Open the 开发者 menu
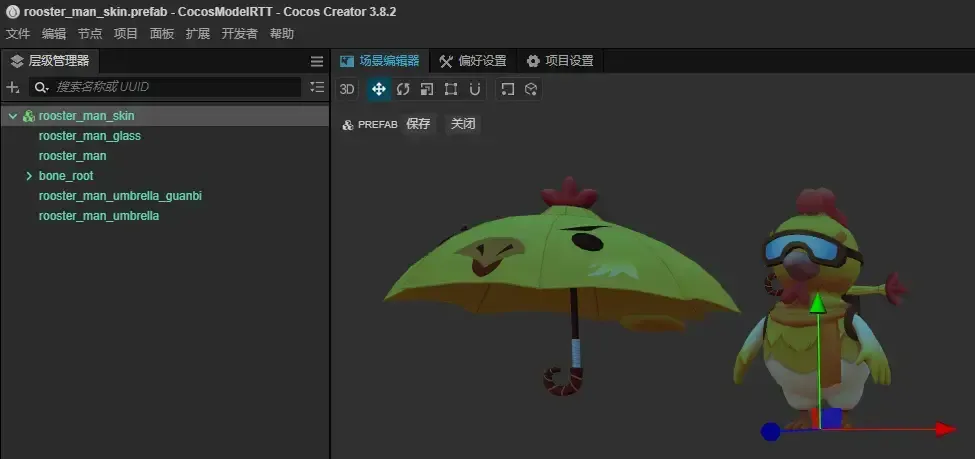 (239, 34)
